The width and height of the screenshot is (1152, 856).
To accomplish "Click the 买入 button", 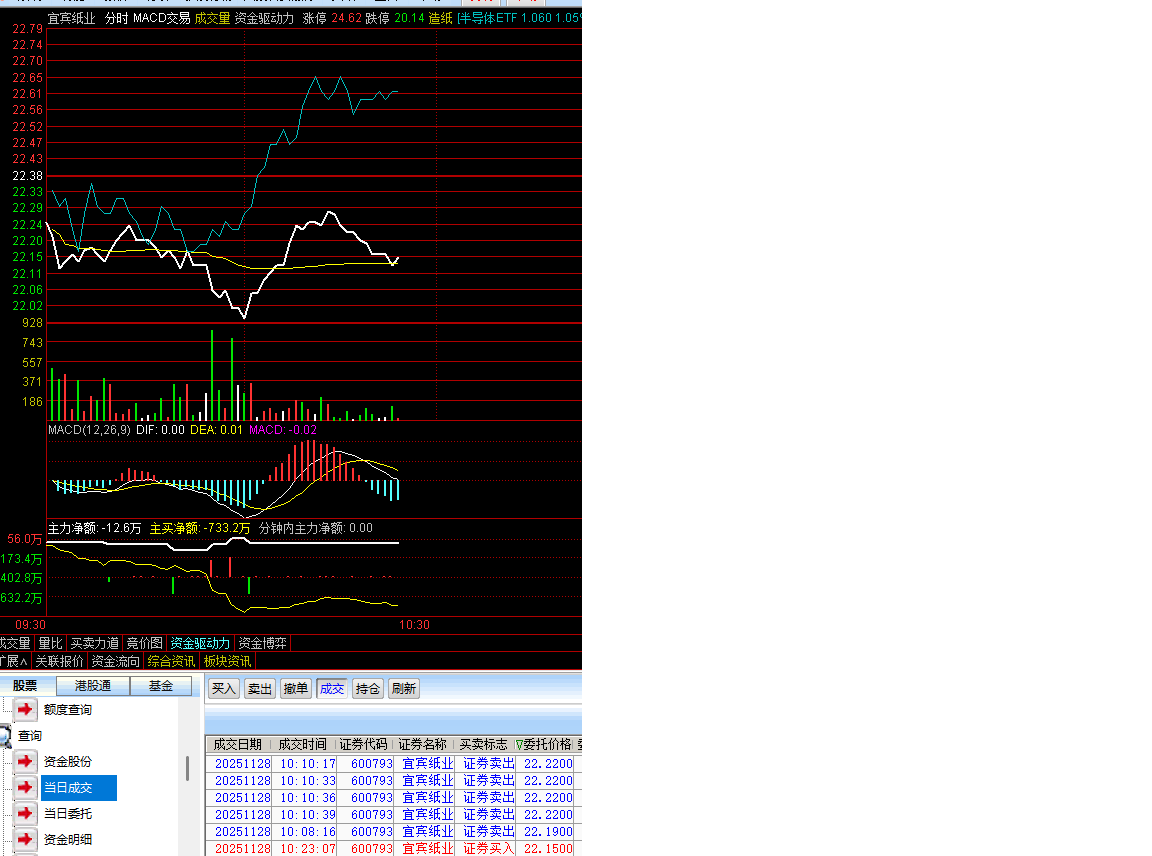I will [223, 688].
